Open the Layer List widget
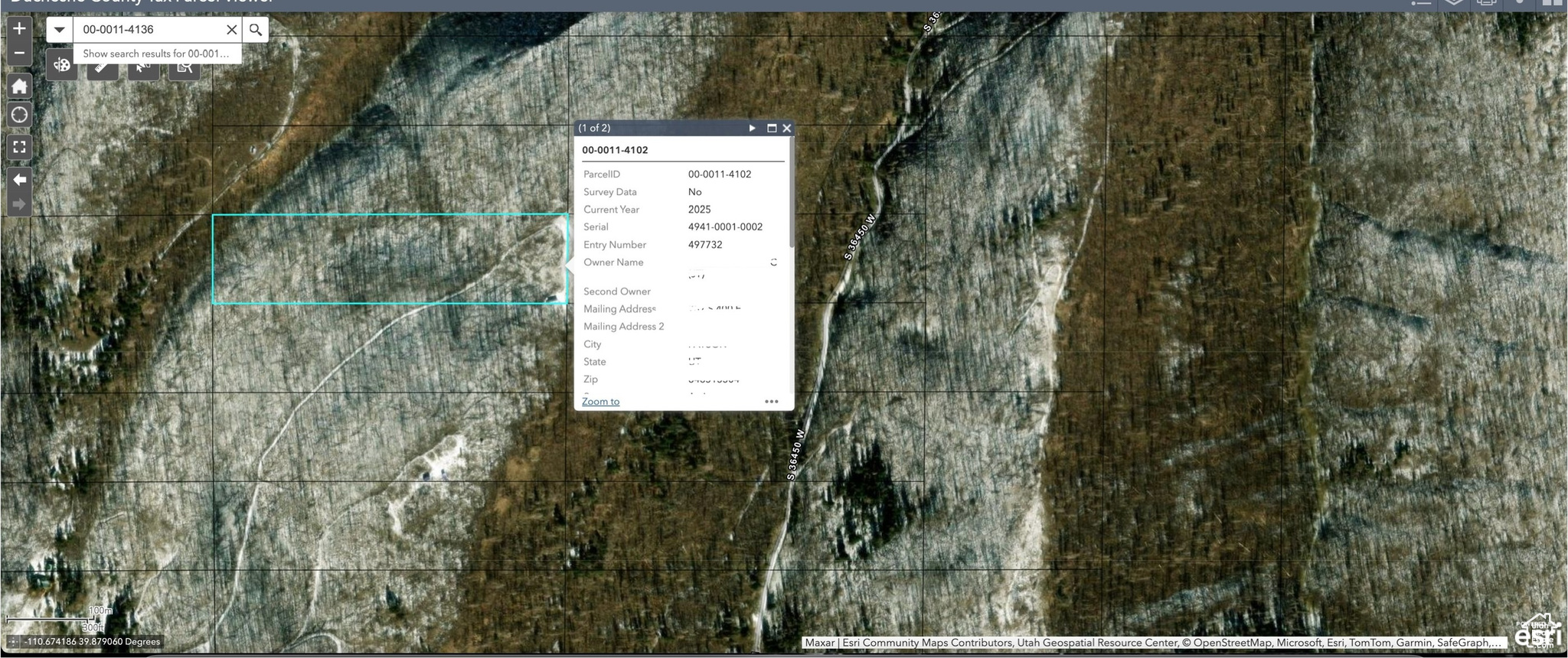This screenshot has height=658, width=1568. tap(1454, 3)
